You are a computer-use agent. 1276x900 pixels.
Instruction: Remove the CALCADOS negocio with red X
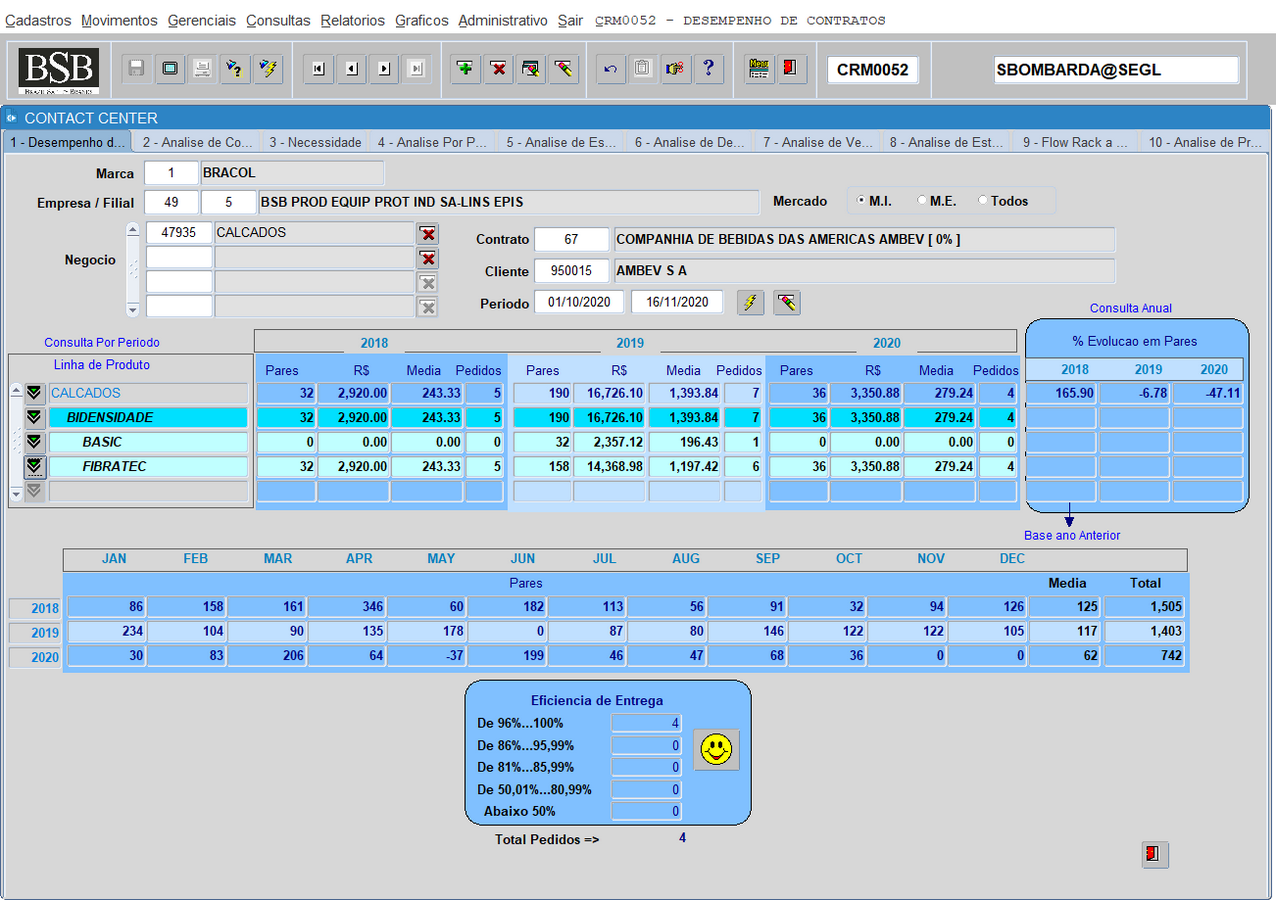click(428, 234)
